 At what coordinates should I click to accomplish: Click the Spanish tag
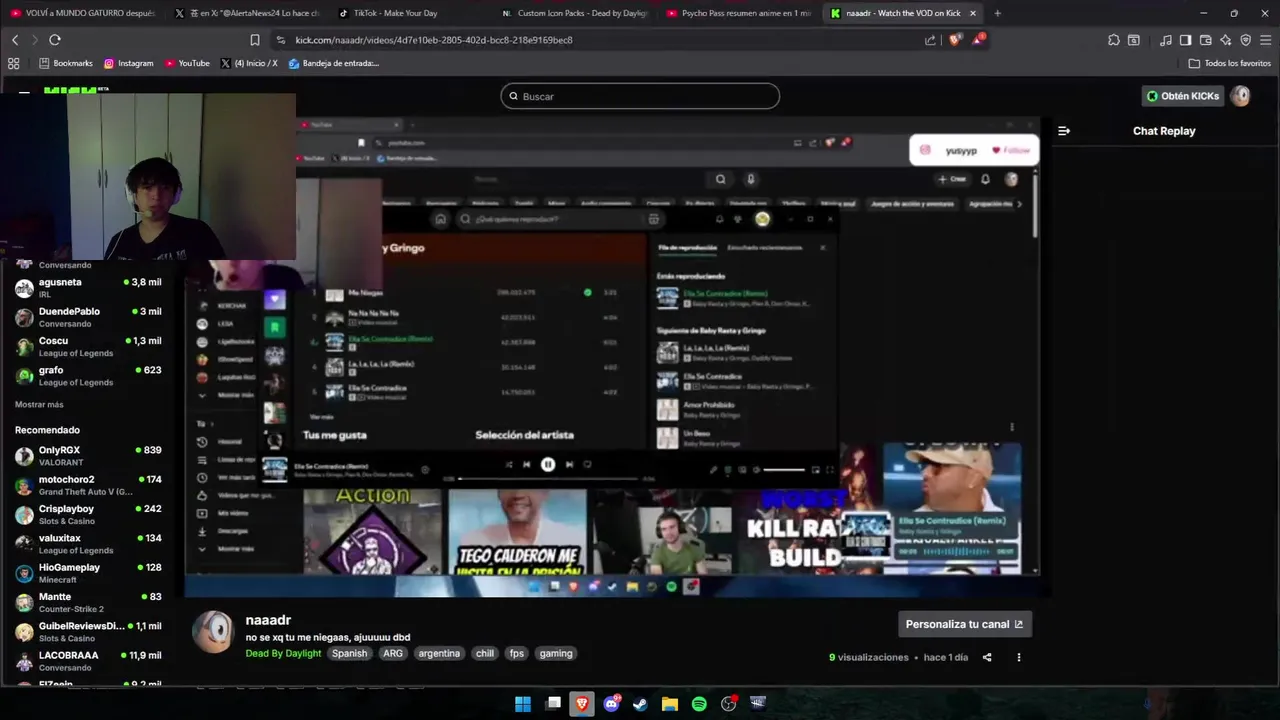(350, 653)
